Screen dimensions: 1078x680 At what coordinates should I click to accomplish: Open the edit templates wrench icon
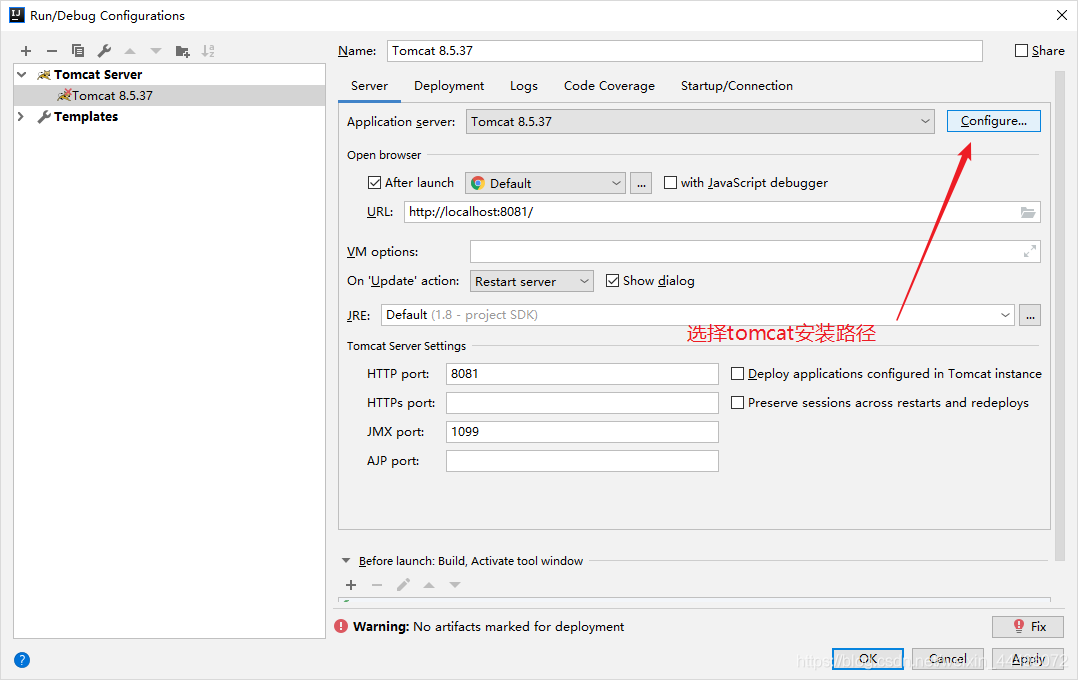[104, 51]
